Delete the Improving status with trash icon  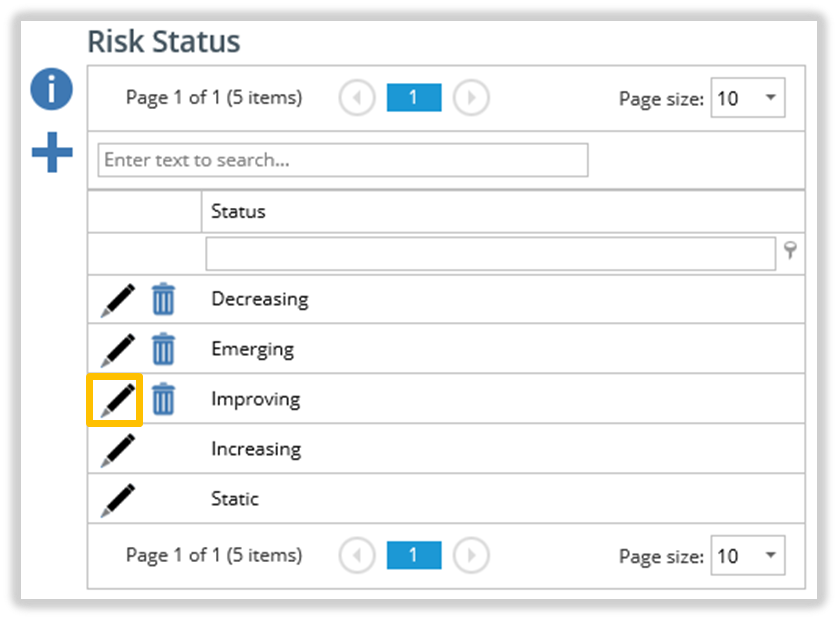click(163, 399)
